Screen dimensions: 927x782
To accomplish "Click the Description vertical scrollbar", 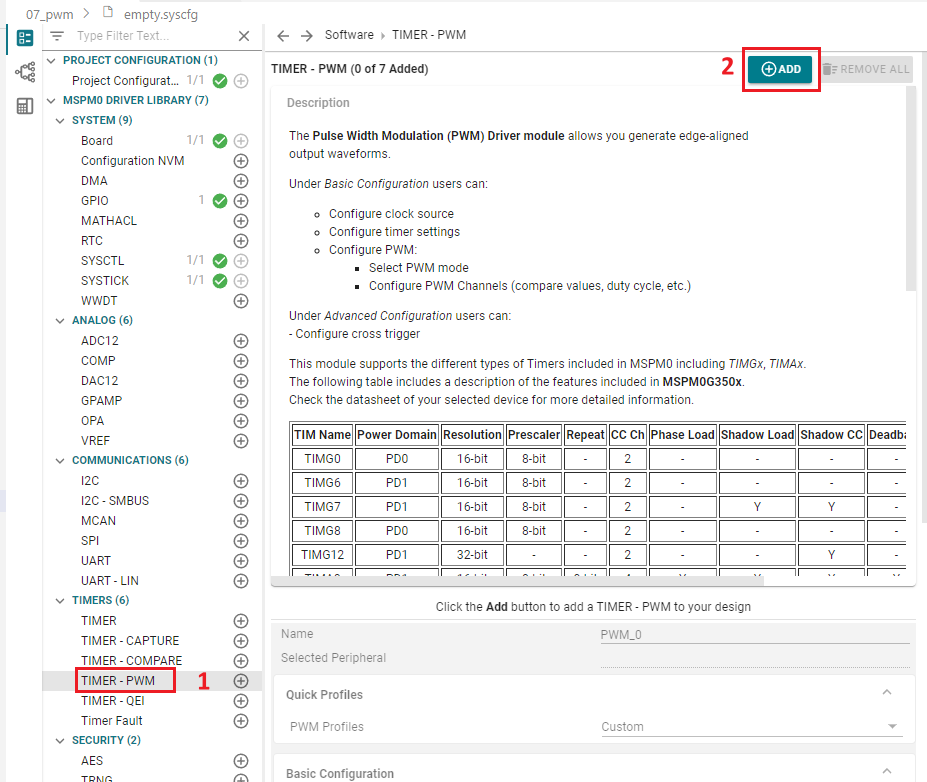I will (x=910, y=189).
